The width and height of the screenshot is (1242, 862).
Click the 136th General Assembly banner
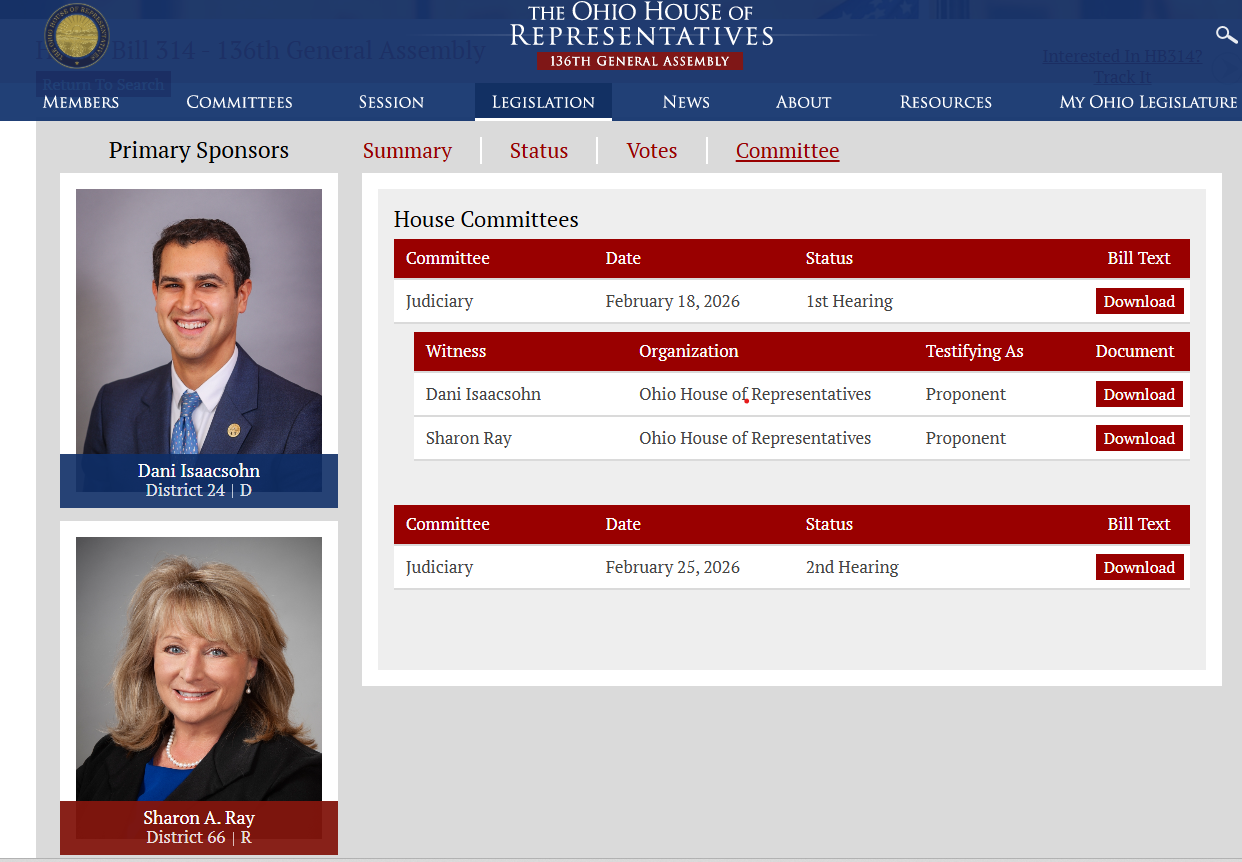coord(640,61)
